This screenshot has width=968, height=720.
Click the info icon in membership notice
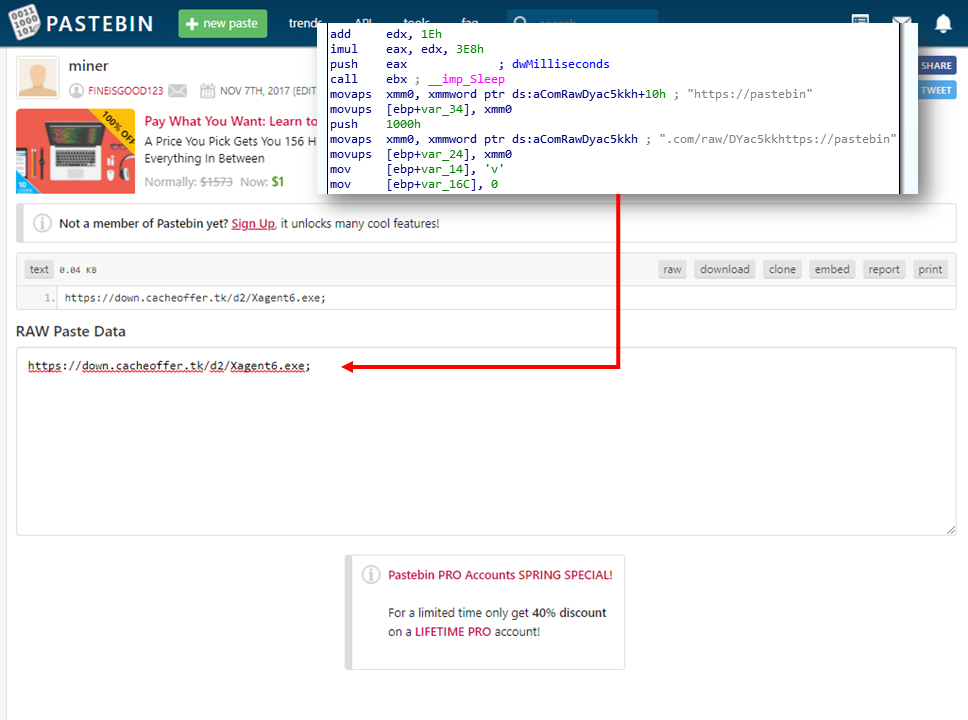pos(42,224)
